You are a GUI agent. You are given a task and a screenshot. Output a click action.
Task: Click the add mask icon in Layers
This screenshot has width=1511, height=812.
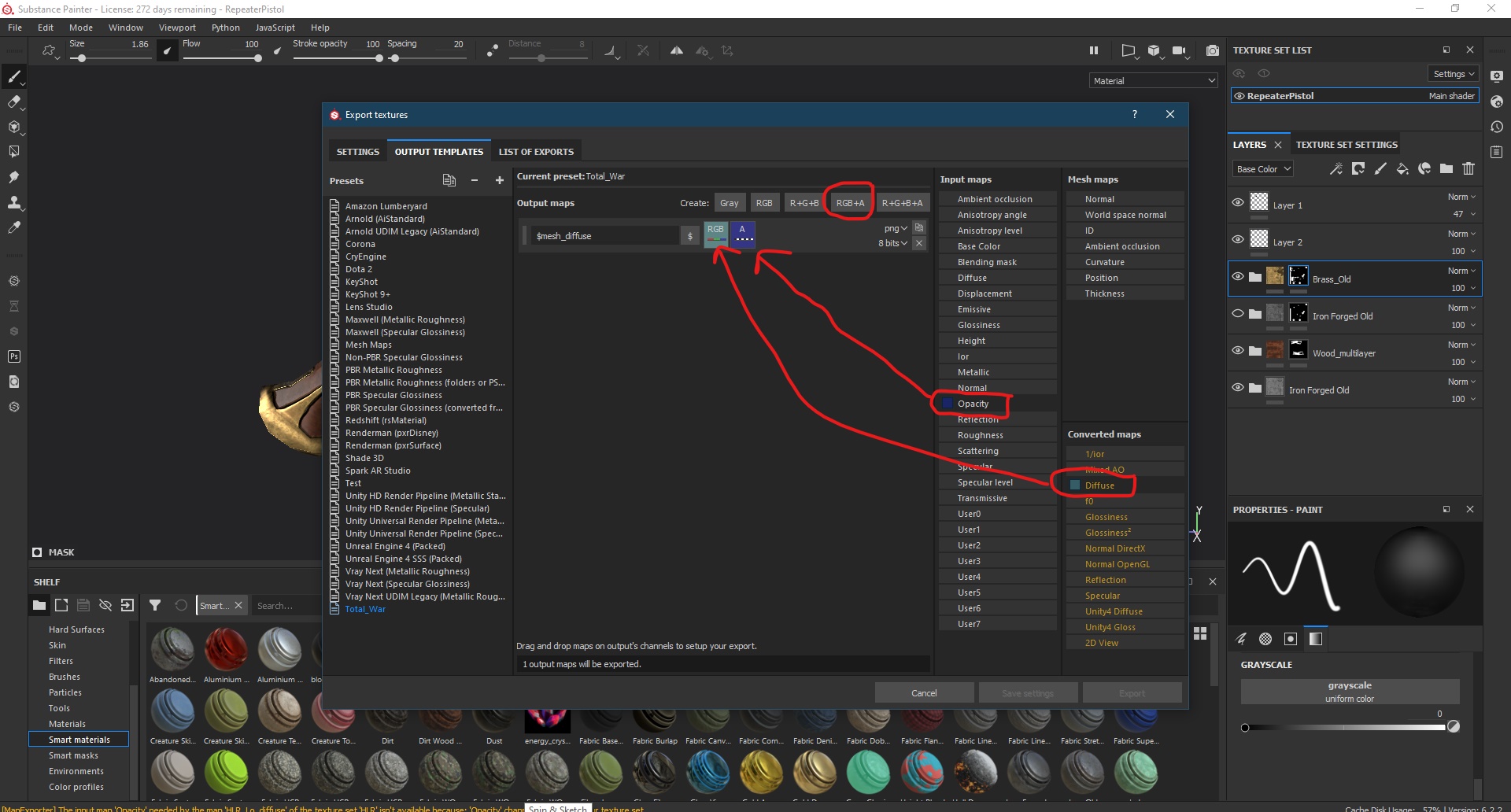coord(1358,169)
